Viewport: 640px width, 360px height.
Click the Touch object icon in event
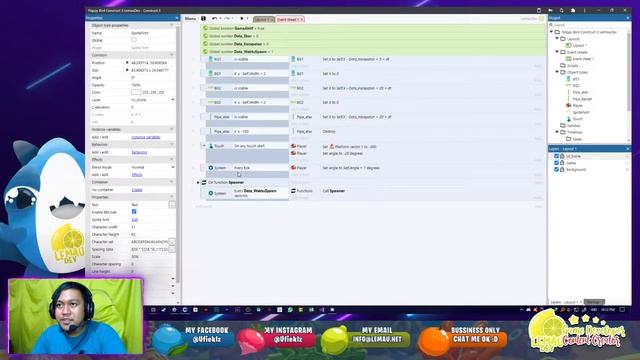pos(211,146)
